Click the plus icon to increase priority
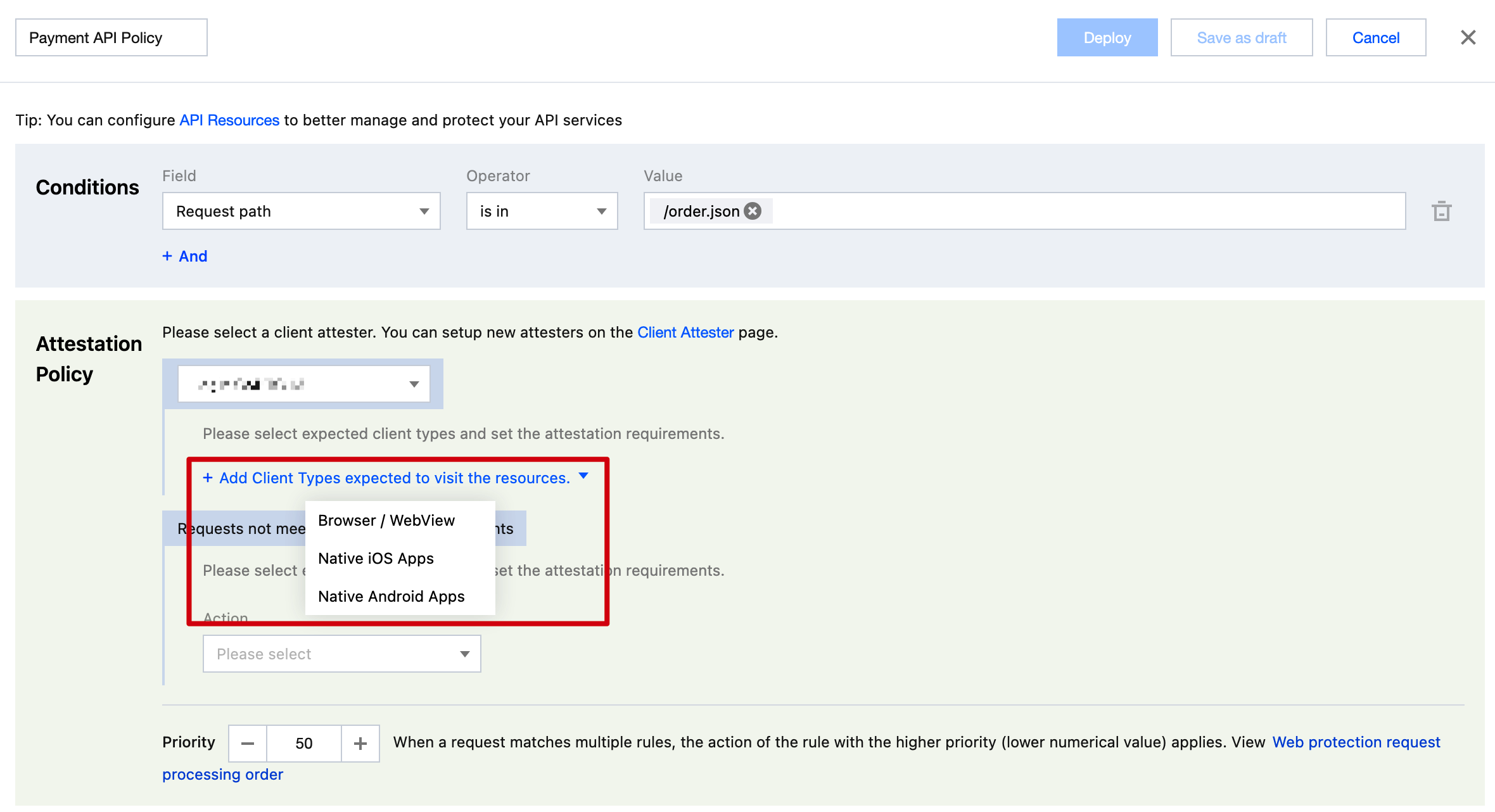 coord(360,743)
